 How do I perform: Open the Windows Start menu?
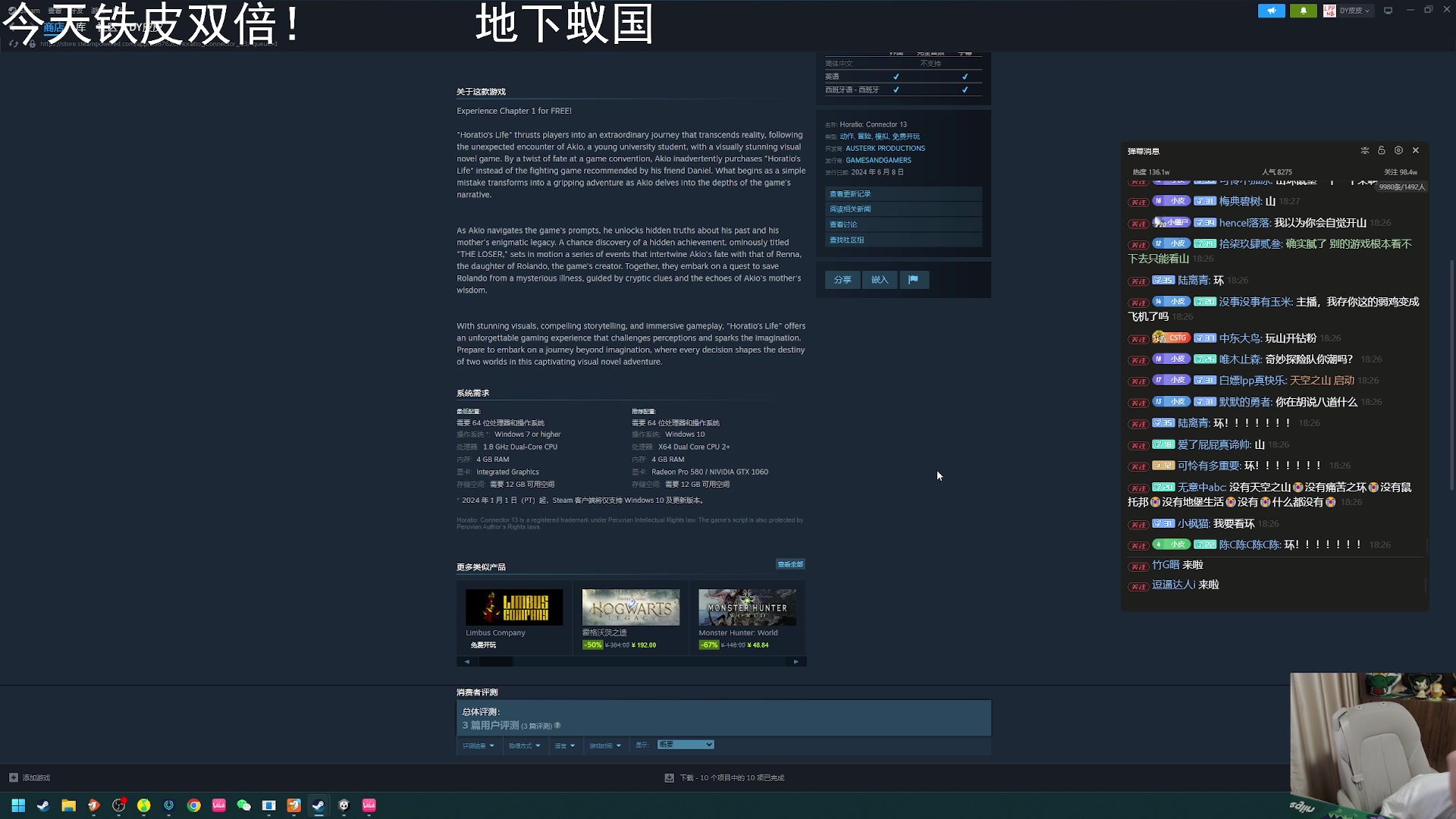(18, 805)
